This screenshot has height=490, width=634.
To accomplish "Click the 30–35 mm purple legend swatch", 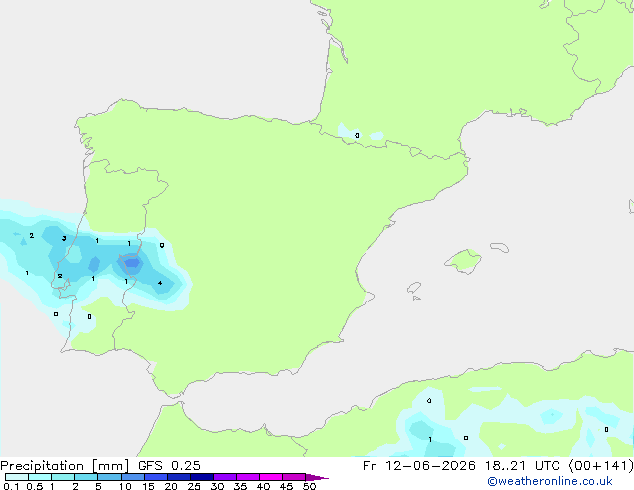I will (225, 477).
